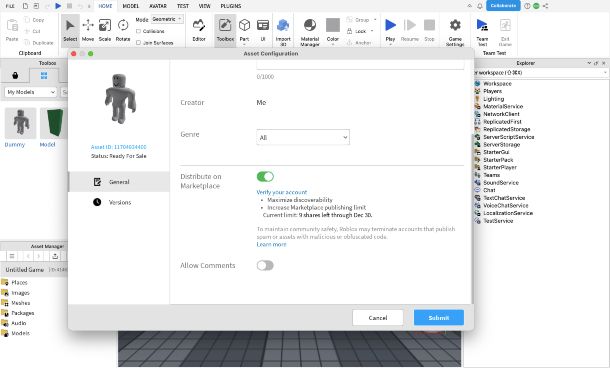Expand the Places folder in Asset Manager
Image resolution: width=610 pixels, height=381 pixels.
pyautogui.click(x=14, y=283)
